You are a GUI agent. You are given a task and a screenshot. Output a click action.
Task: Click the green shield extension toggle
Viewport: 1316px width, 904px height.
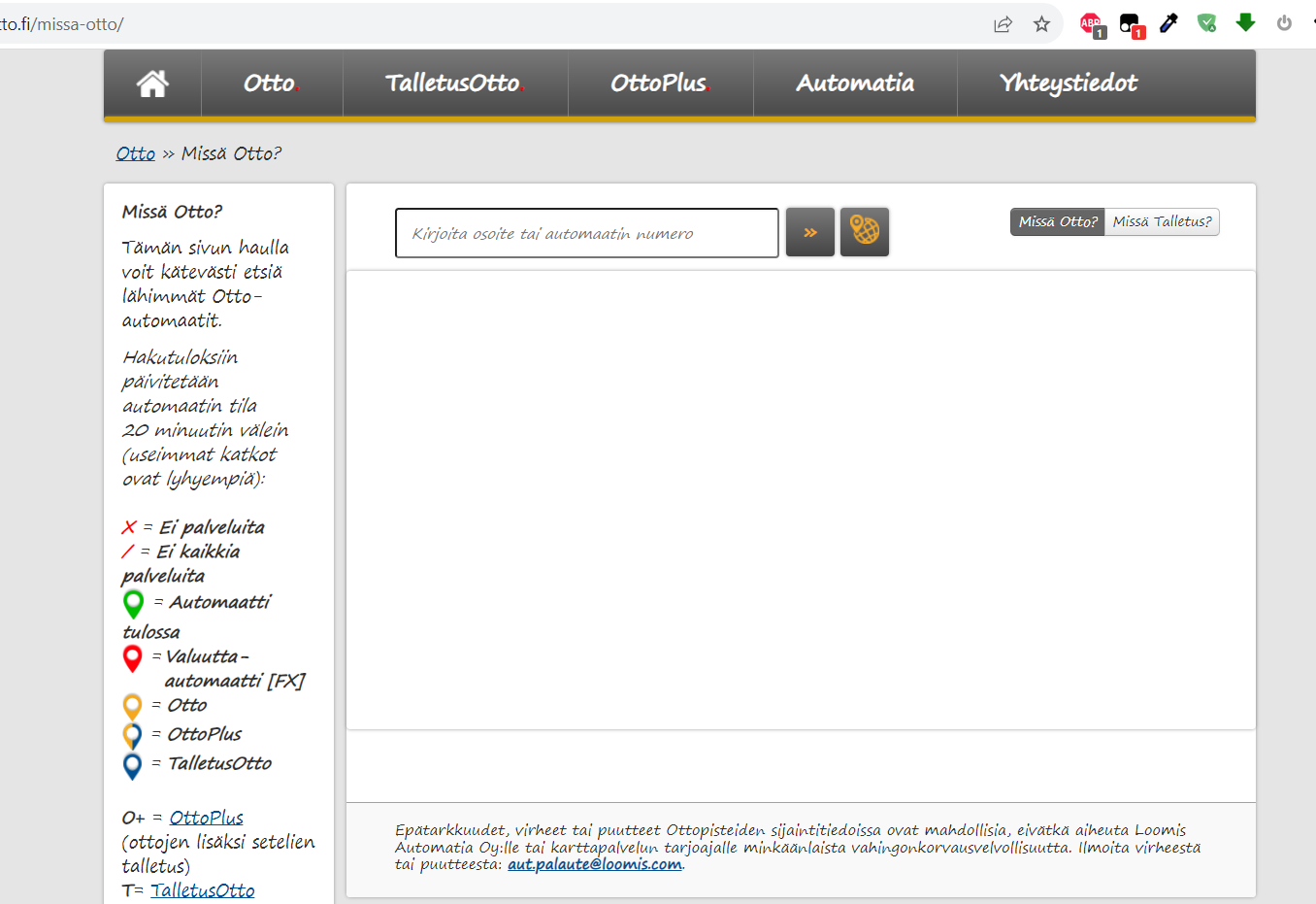click(1206, 22)
